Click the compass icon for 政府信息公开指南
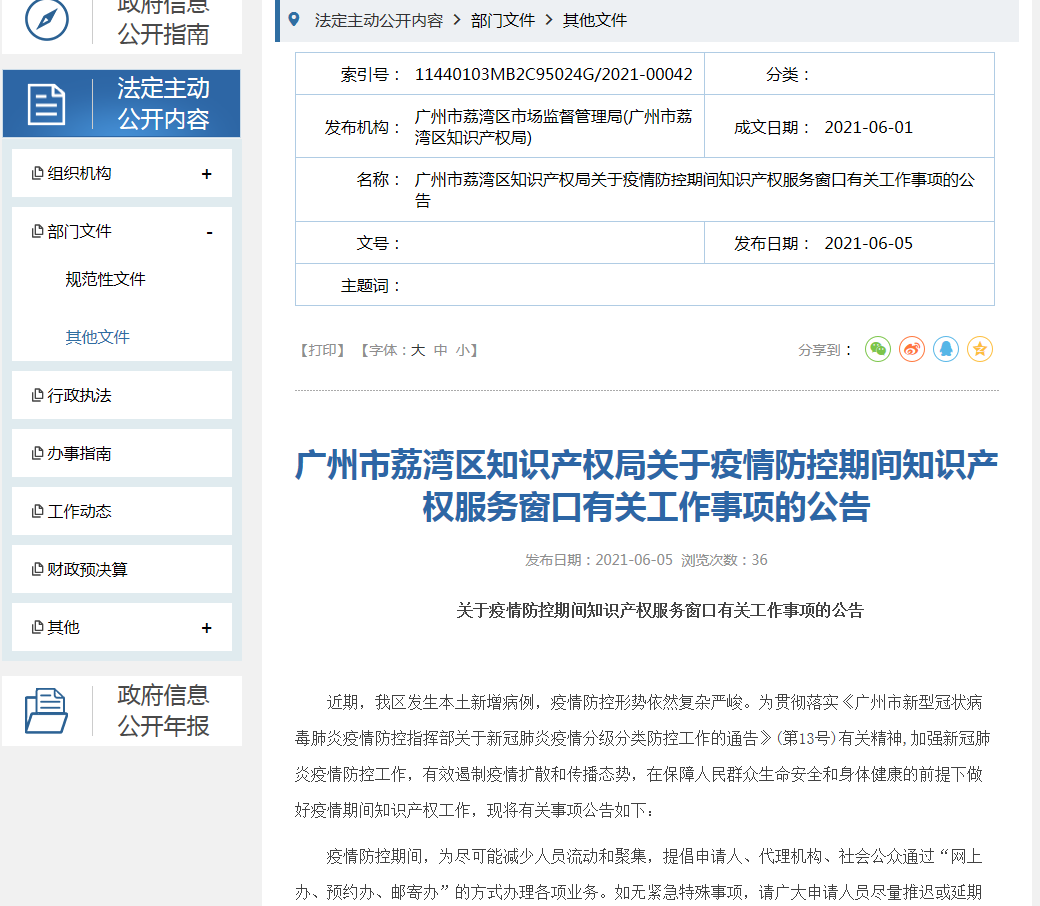 click(x=46, y=20)
